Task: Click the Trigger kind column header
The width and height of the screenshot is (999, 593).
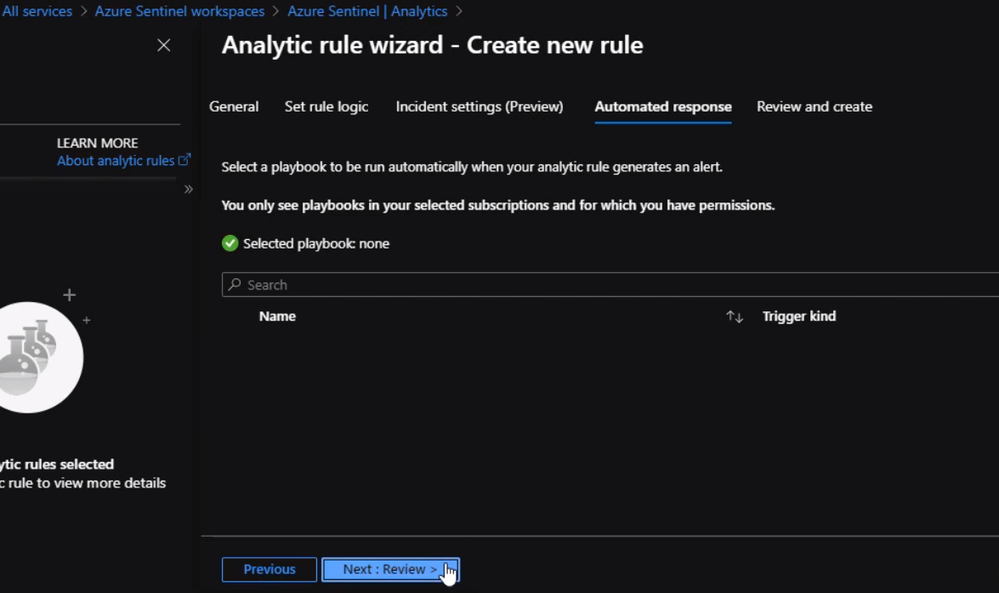Action: (799, 317)
